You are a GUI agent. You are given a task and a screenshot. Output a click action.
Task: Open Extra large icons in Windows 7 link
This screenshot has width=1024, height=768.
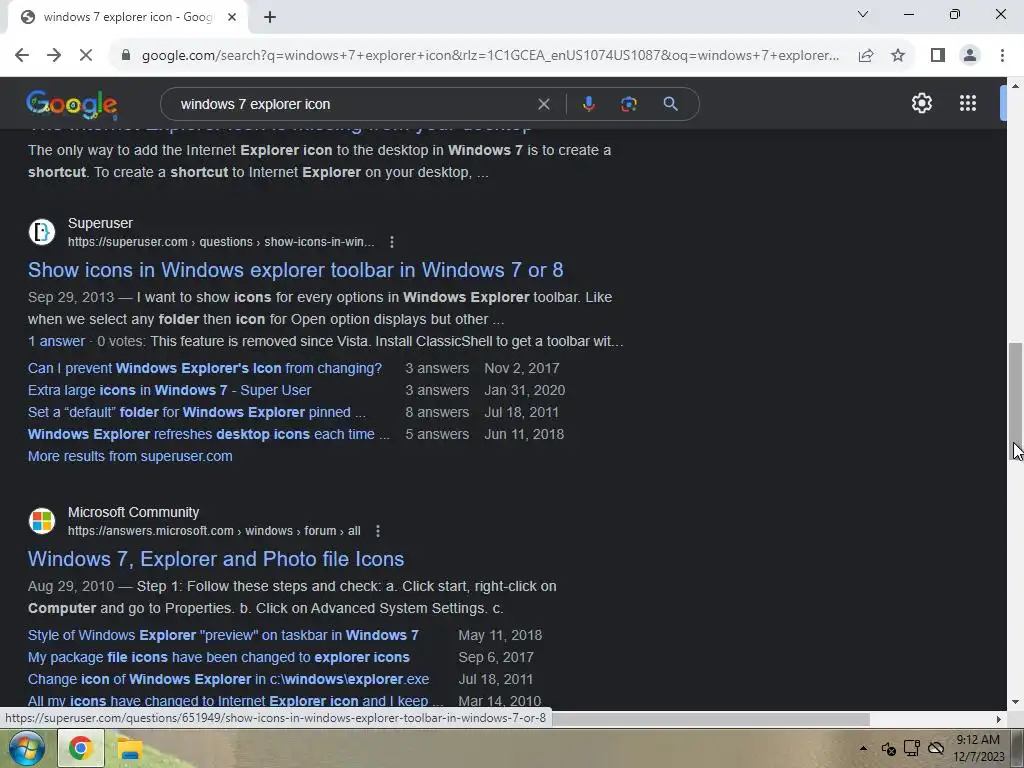point(170,391)
